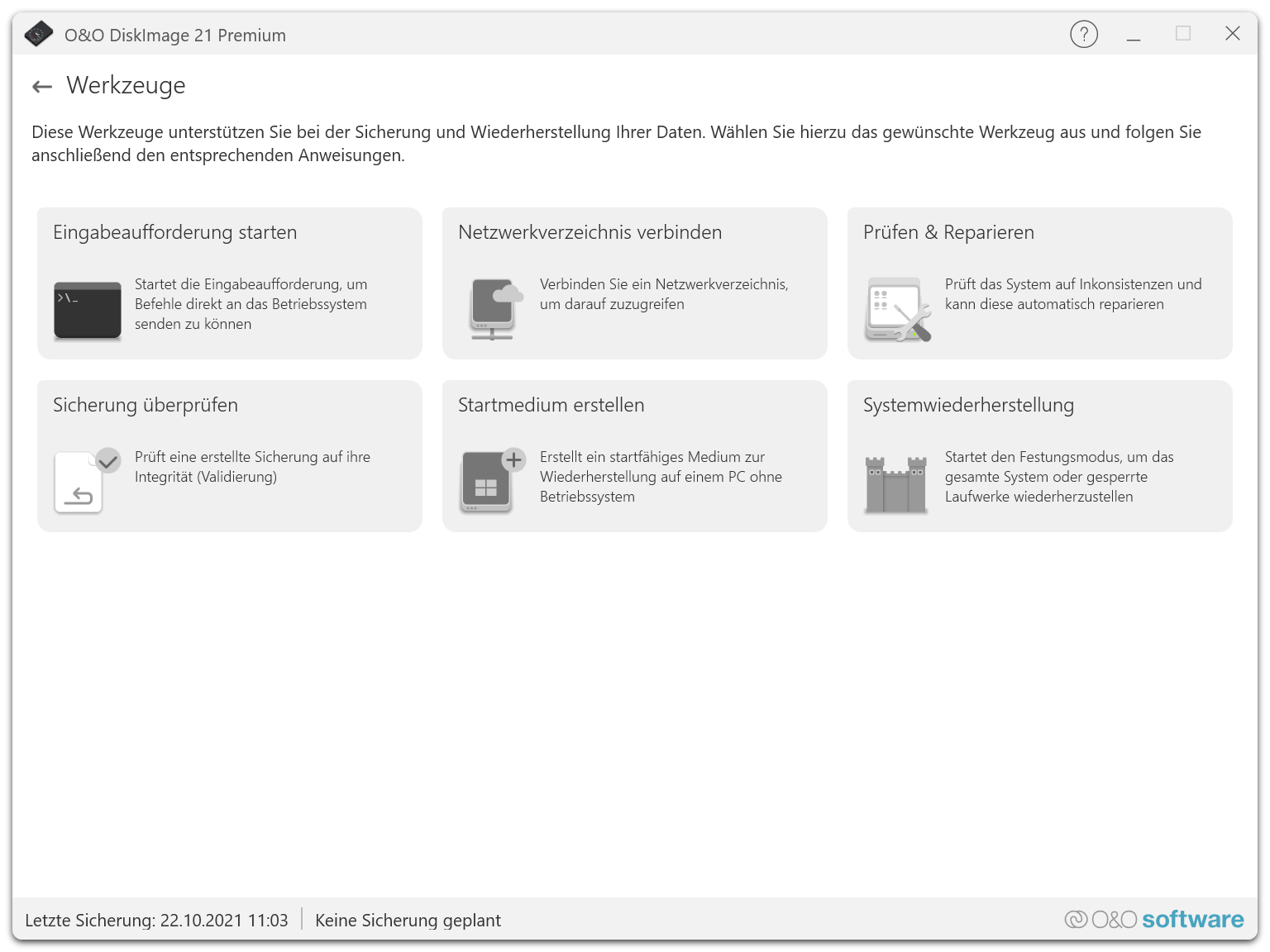Screen dimensions: 1270x952
Task: Click description 'Verbinden Sie ein Netzwerkverzeichnis'
Action: [x=664, y=294]
